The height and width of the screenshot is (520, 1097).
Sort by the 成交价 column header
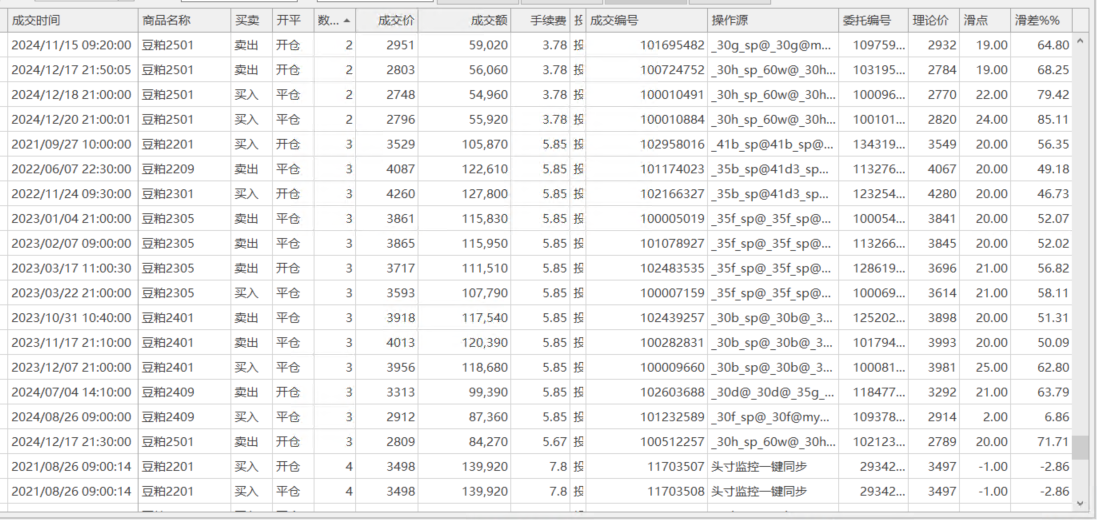387,21
